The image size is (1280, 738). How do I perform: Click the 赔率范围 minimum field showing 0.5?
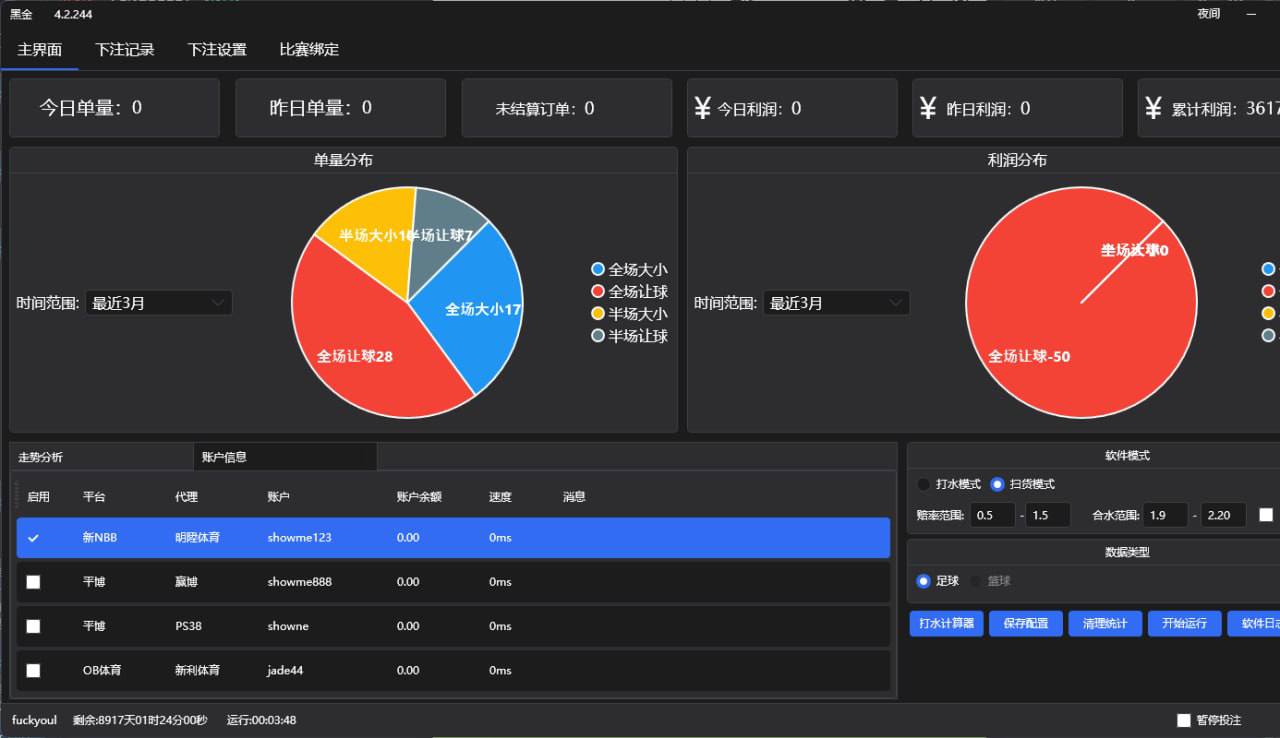[992, 515]
